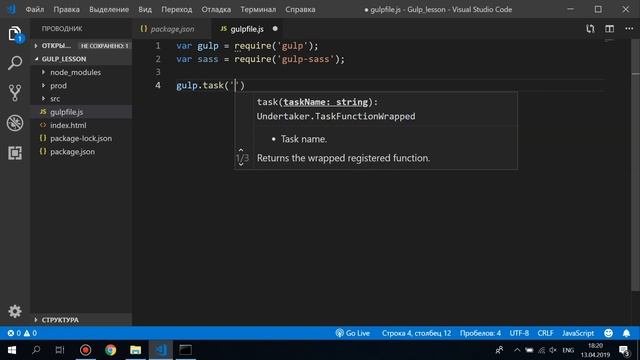640x360 pixels.
Task: Click the 'gulp-sass' string in line 2
Action: pos(306,59)
